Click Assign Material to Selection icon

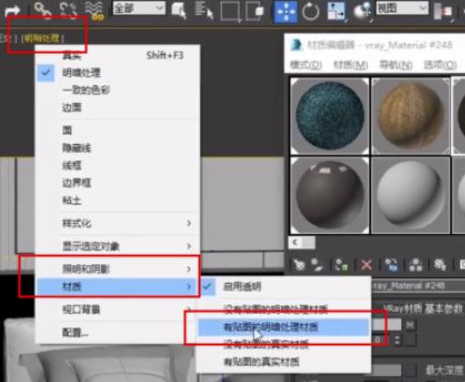coord(342,266)
